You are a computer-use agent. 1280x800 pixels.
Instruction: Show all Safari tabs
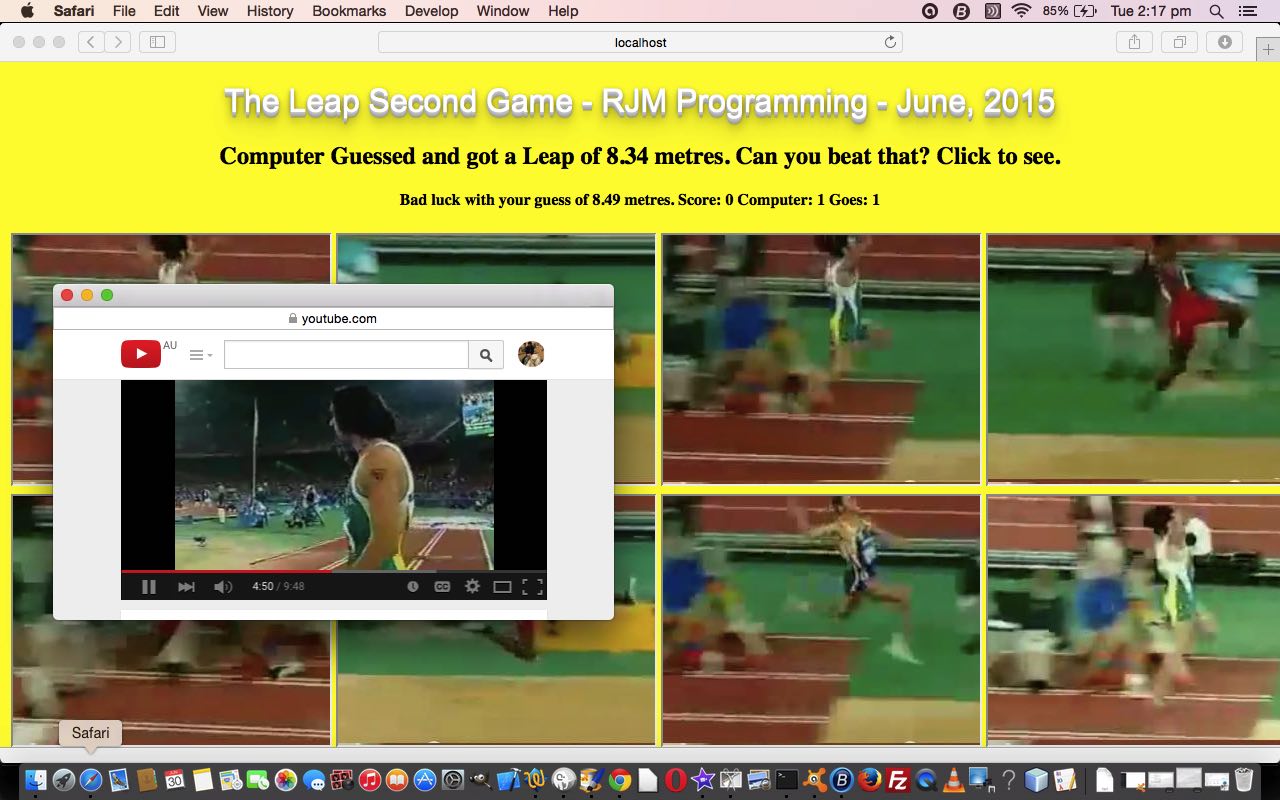[x=1179, y=42]
